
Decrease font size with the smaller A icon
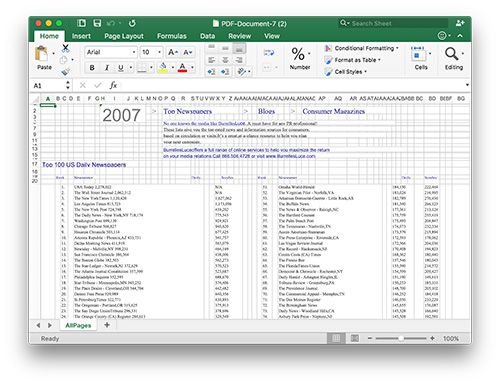pyautogui.click(x=188, y=52)
